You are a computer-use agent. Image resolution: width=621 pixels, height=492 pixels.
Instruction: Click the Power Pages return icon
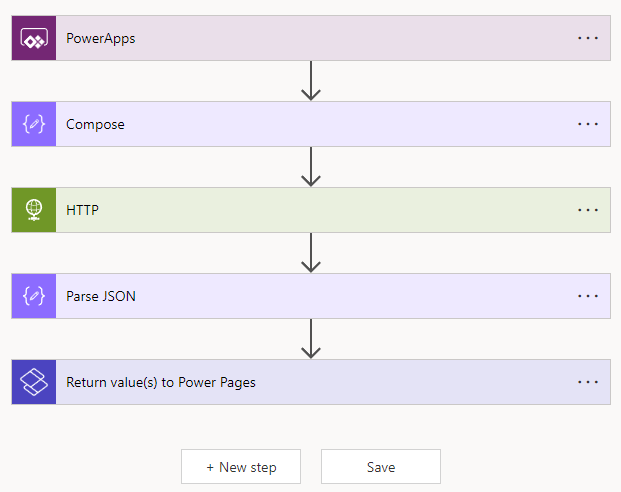pos(34,382)
